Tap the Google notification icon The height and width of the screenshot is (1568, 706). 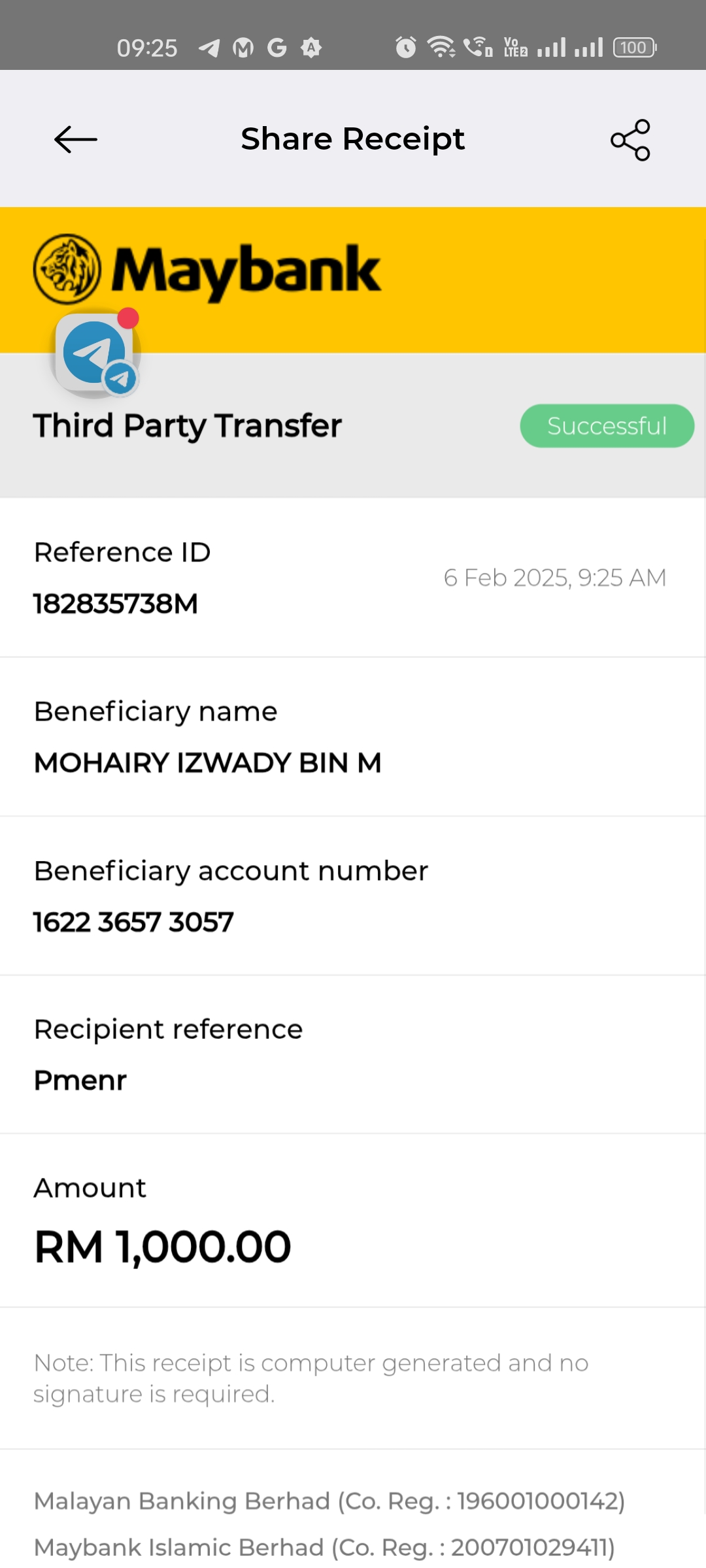click(x=277, y=48)
